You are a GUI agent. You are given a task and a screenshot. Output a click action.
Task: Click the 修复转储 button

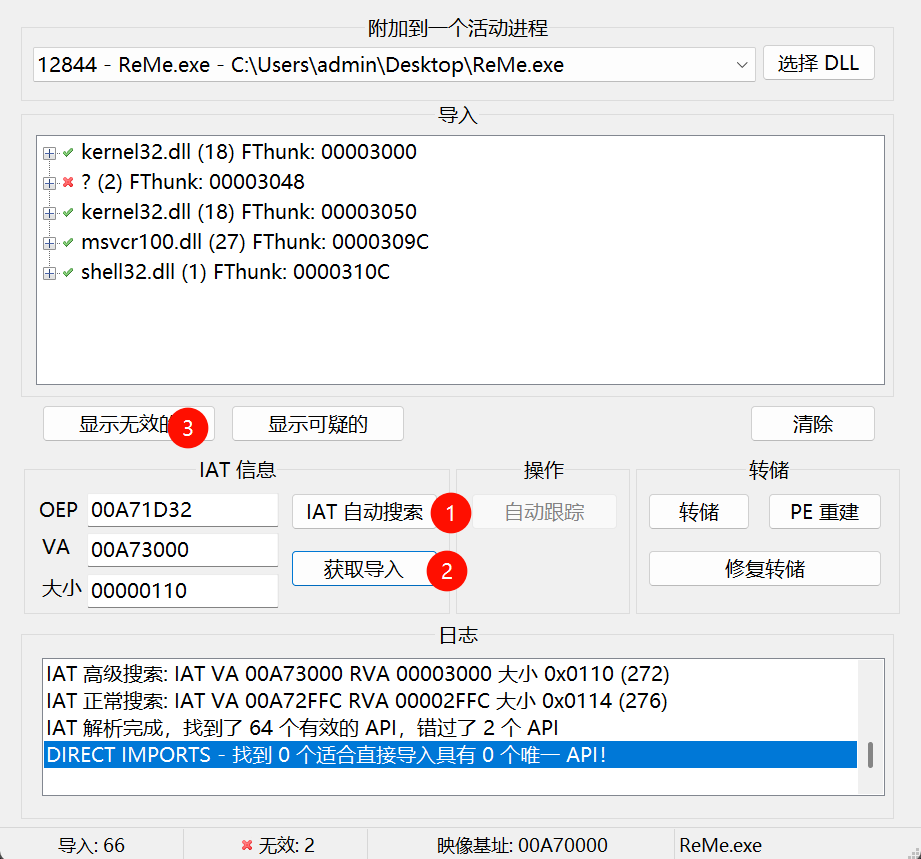point(764,569)
